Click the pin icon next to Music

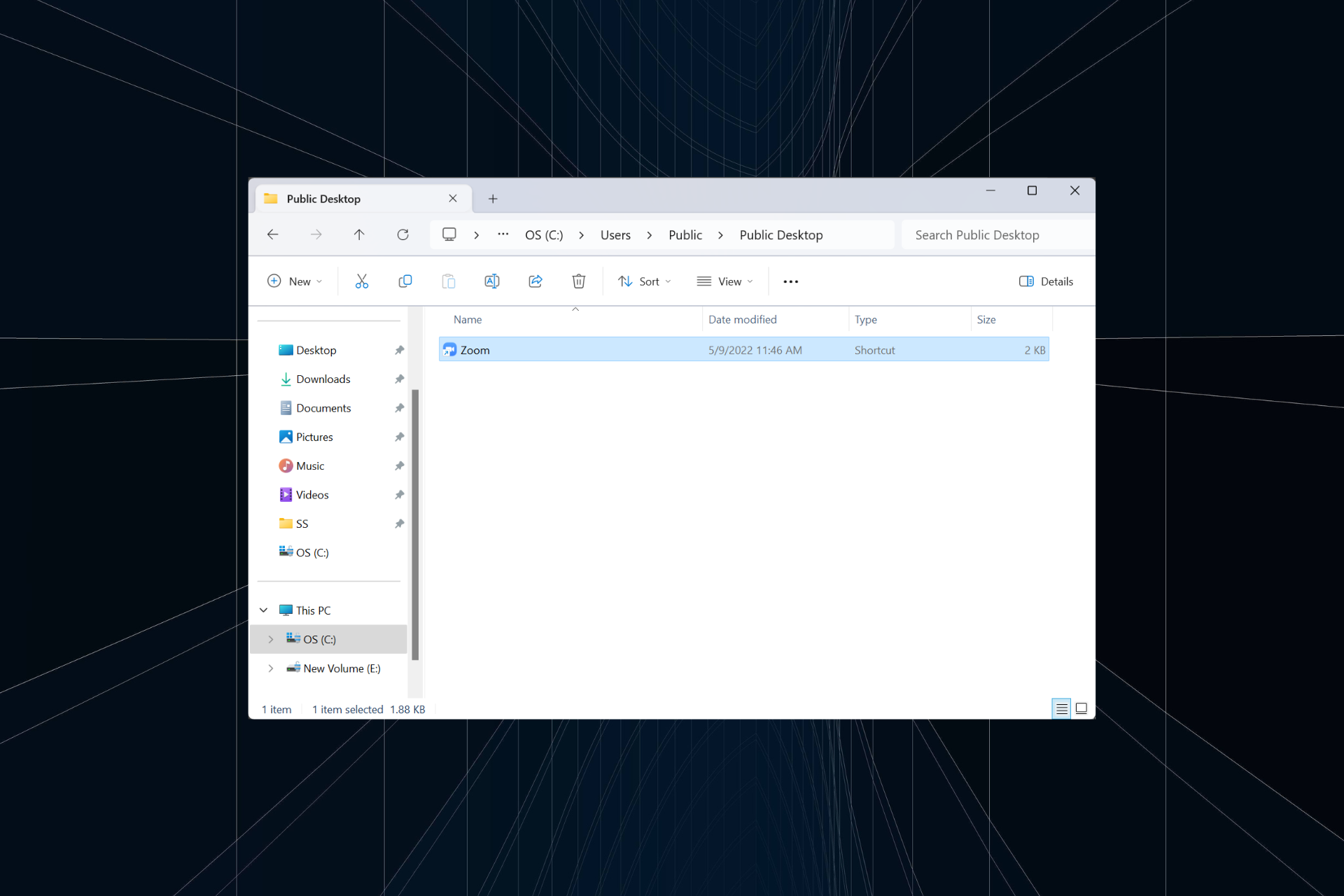pyautogui.click(x=400, y=465)
